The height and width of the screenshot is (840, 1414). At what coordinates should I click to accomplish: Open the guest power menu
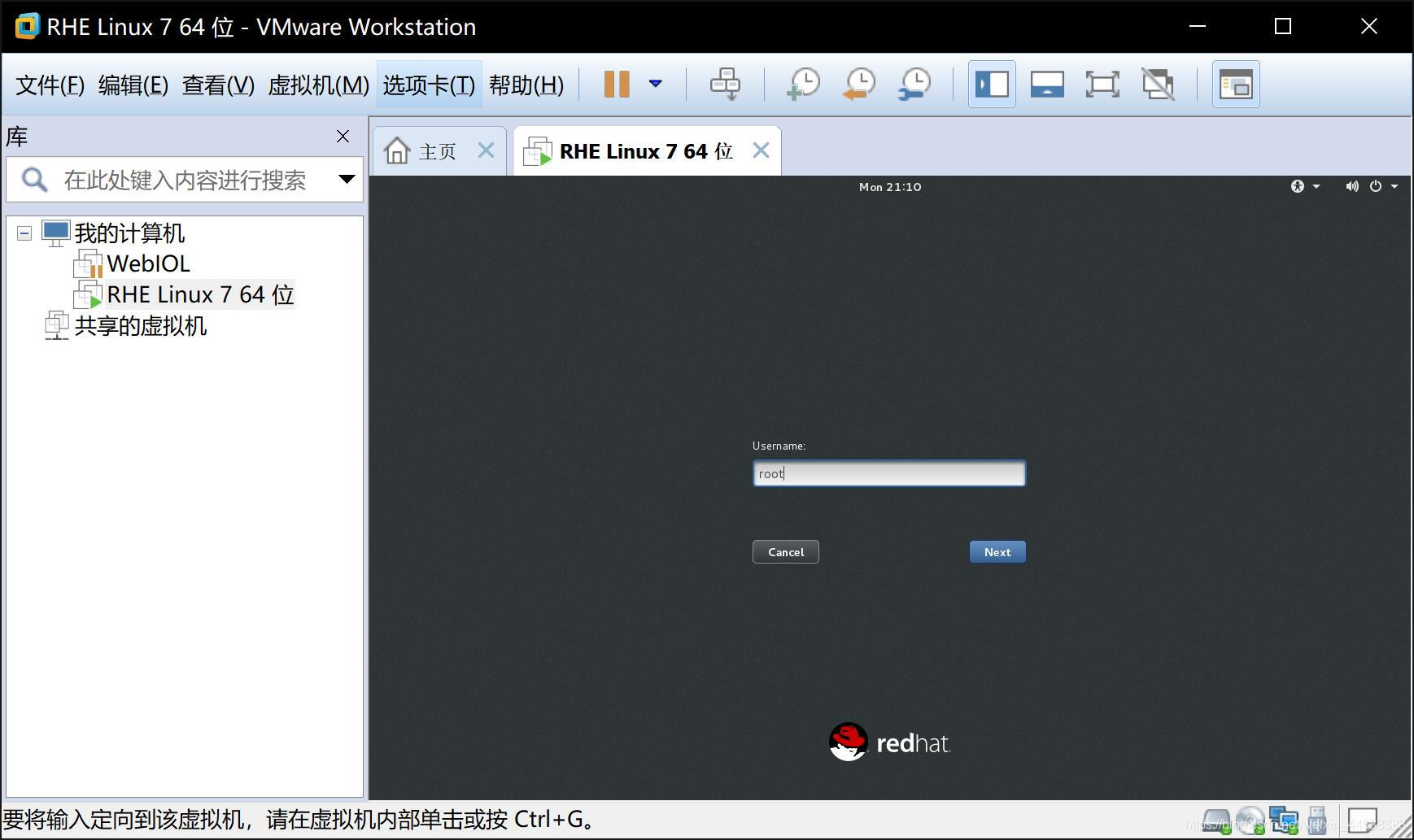tap(1383, 186)
